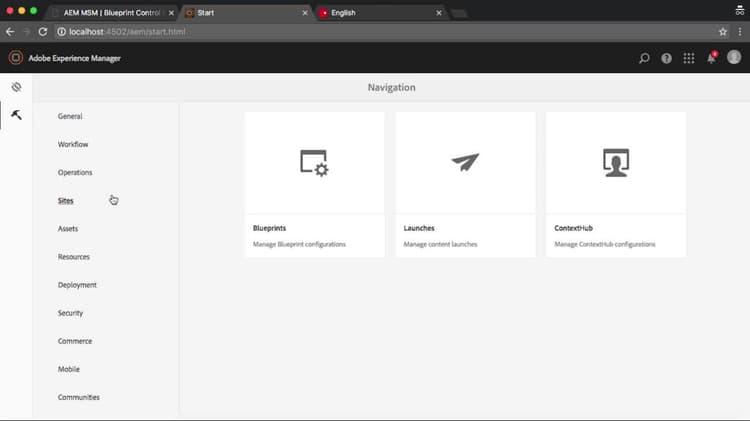Viewport: 750px width, 421px height.
Task: Select Communities in the tools list
Action: click(x=78, y=397)
